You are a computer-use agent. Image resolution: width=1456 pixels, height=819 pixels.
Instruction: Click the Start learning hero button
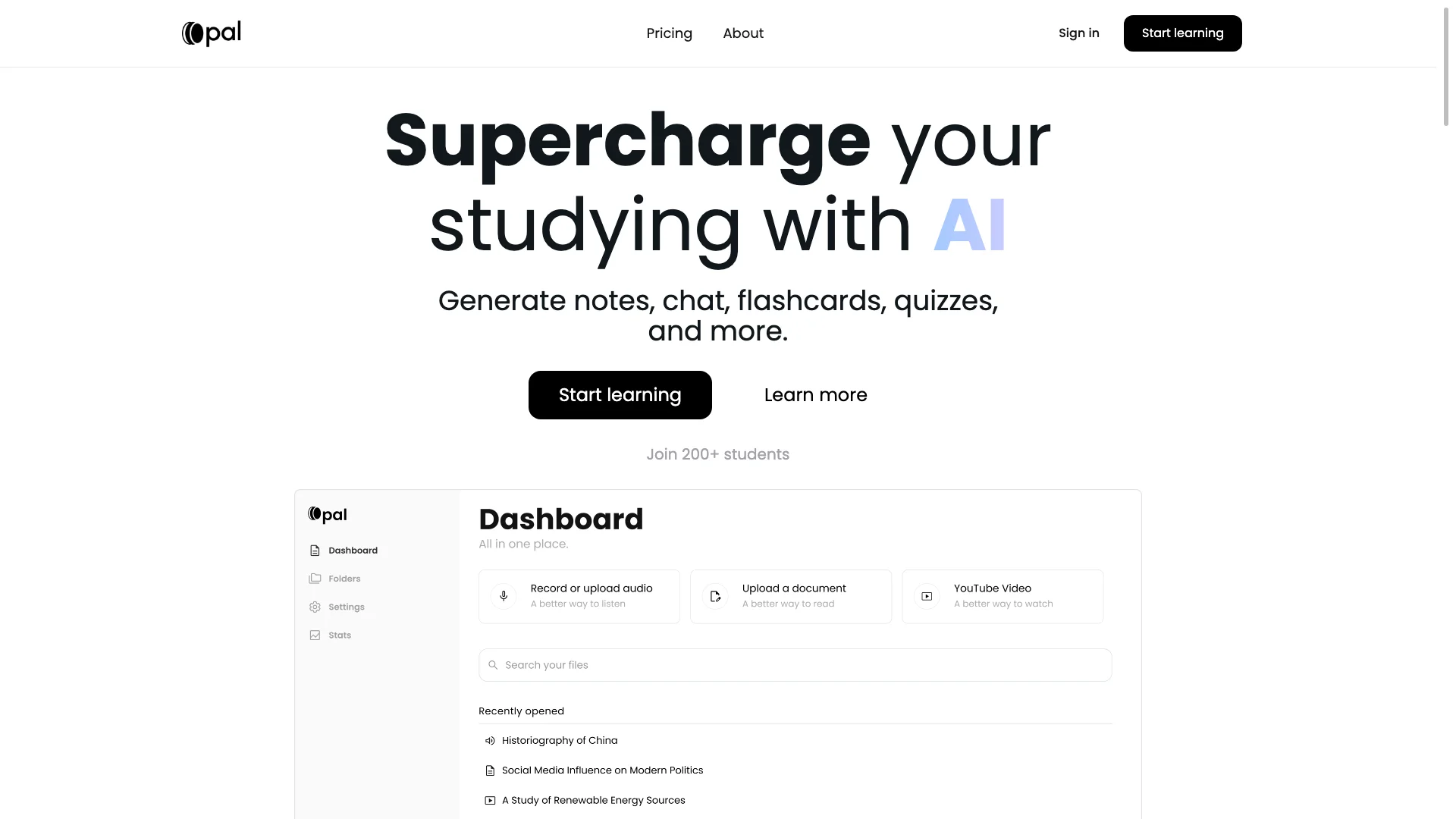click(620, 395)
